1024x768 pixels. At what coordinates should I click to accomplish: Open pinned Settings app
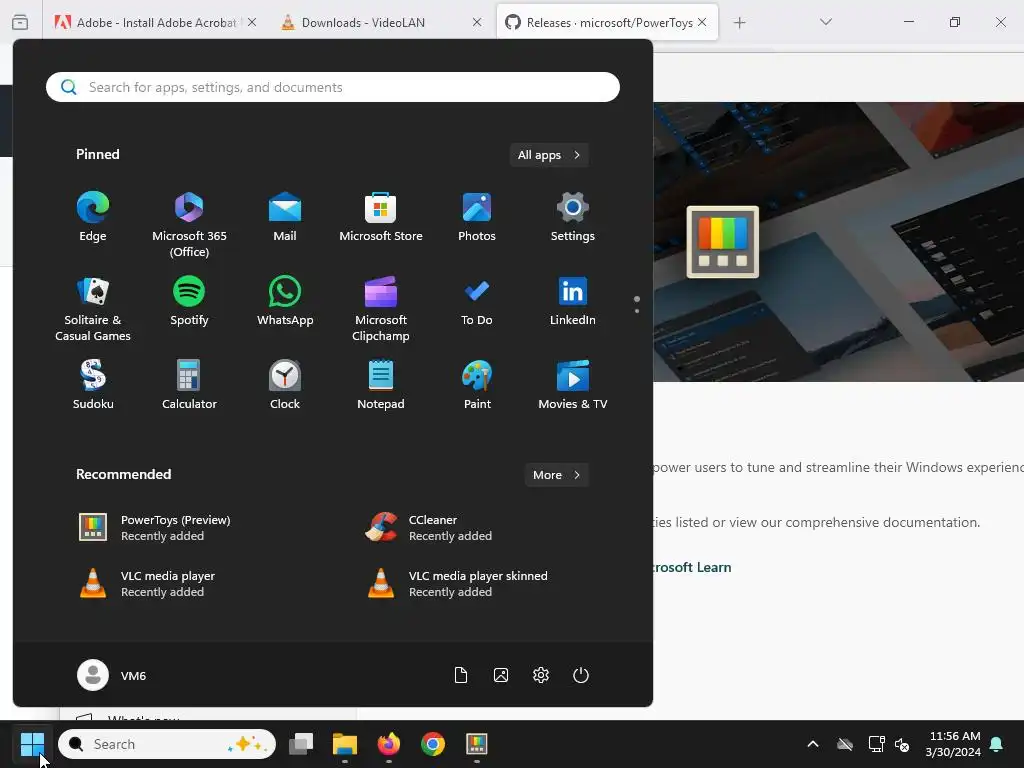572,217
